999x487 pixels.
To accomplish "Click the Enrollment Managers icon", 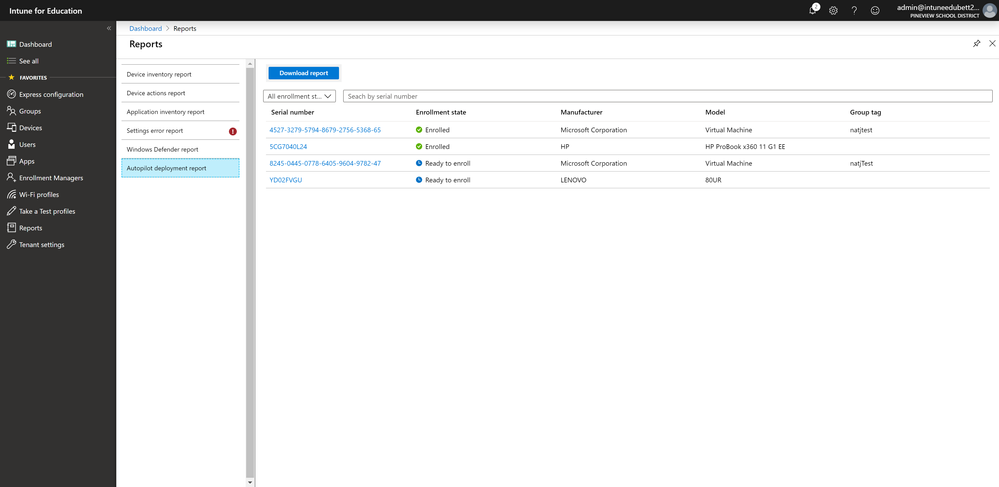I will [x=11, y=178].
